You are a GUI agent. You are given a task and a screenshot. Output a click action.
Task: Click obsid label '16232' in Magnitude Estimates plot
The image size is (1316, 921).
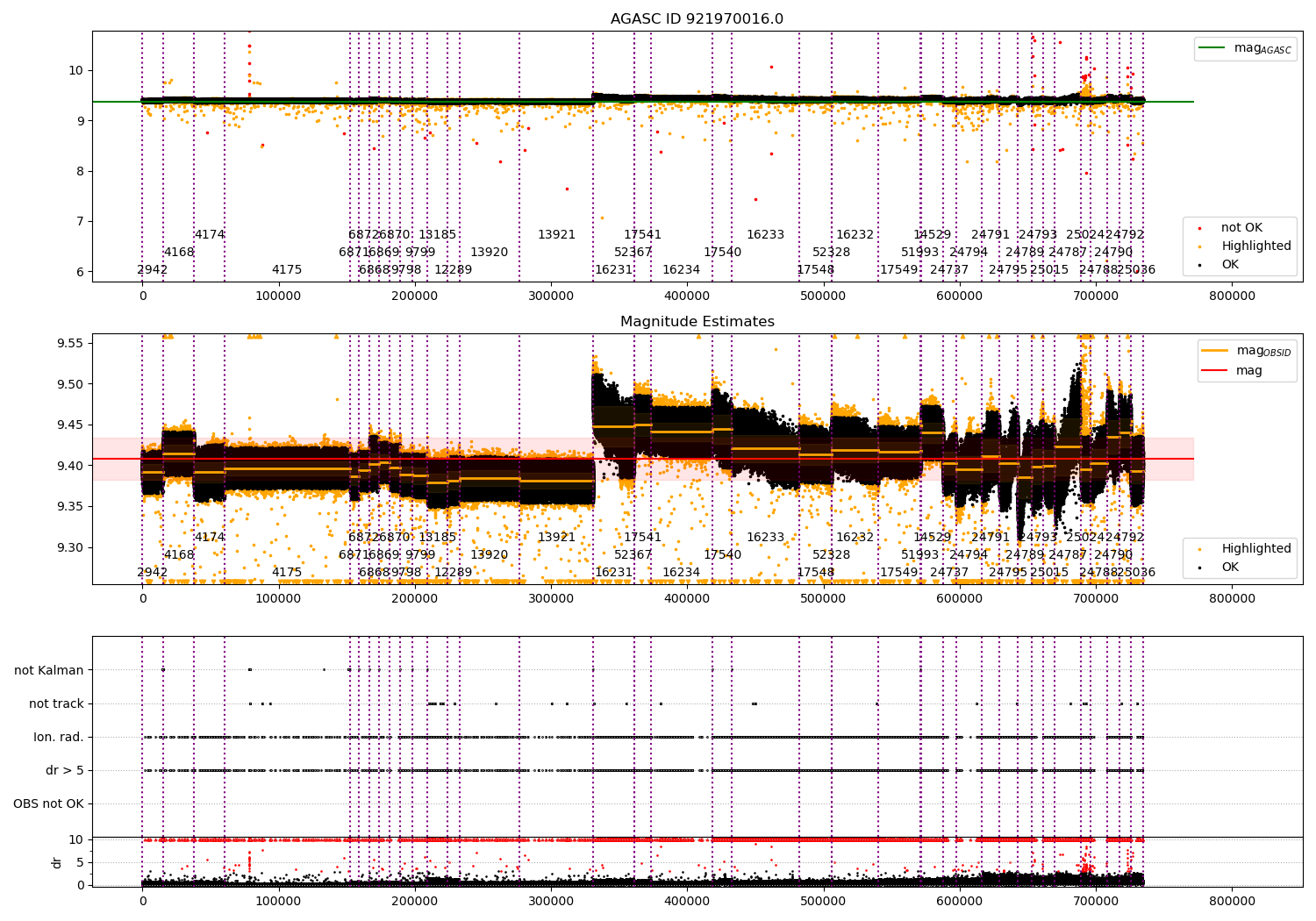(x=855, y=538)
